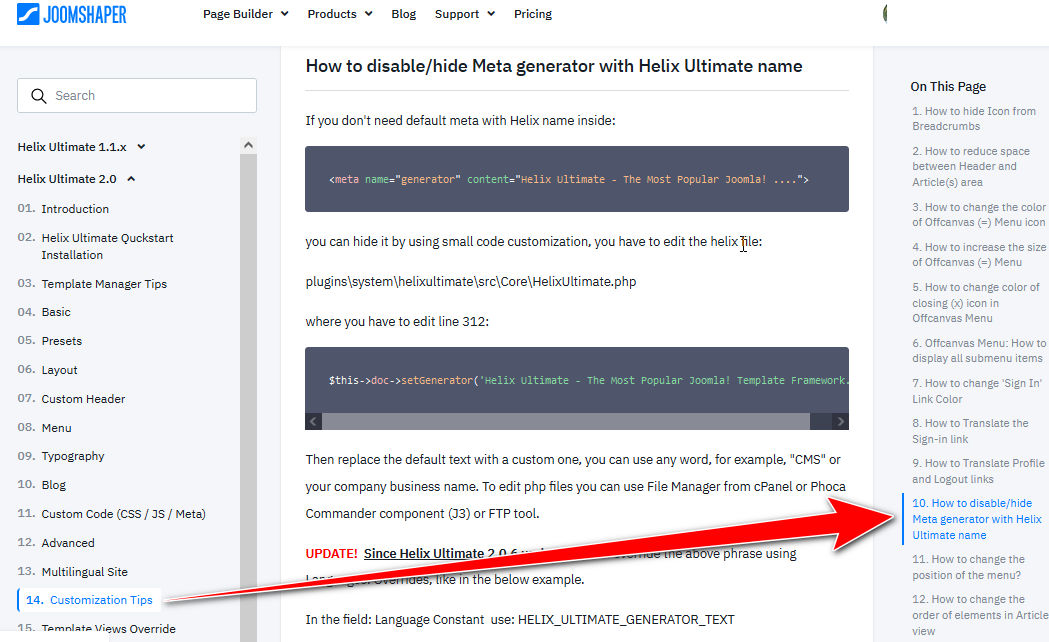Click the search magnifier icon
Image resolution: width=1049 pixels, height=642 pixels.
(39, 96)
